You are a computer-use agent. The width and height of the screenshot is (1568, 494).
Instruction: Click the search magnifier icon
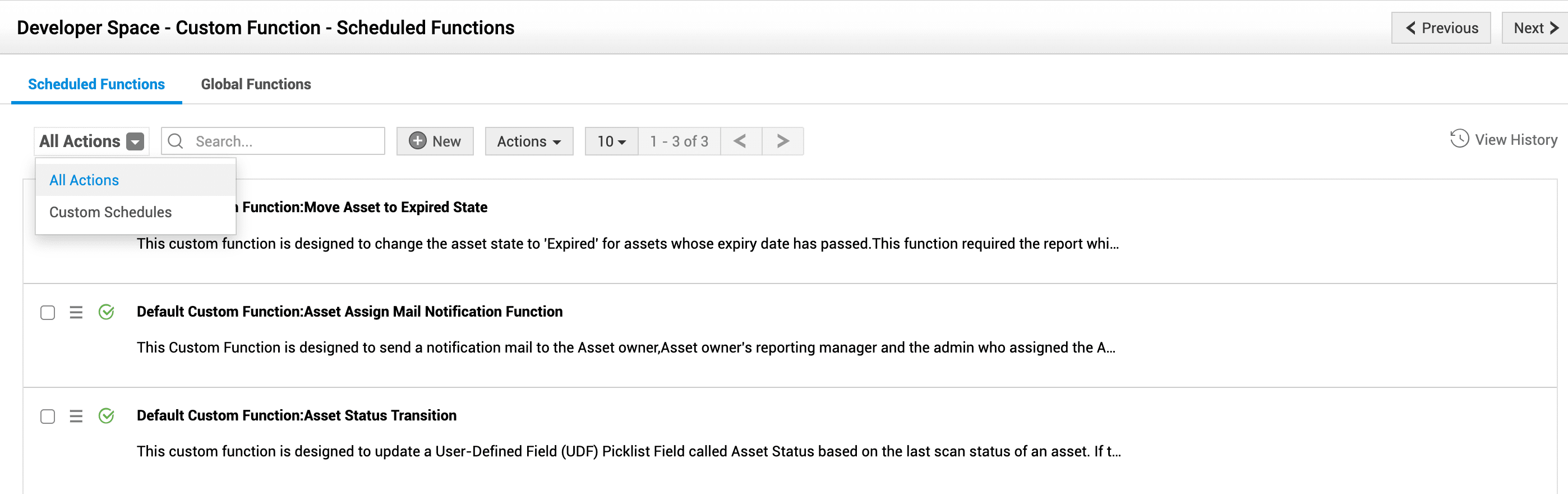pos(176,141)
